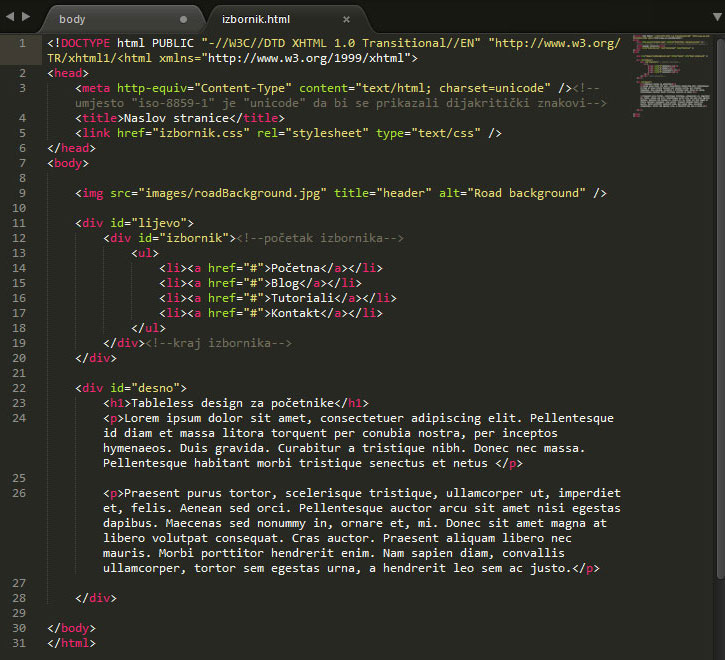The width and height of the screenshot is (725, 660).
Task: Click line number 22 in the gutter
Action: 21,388
